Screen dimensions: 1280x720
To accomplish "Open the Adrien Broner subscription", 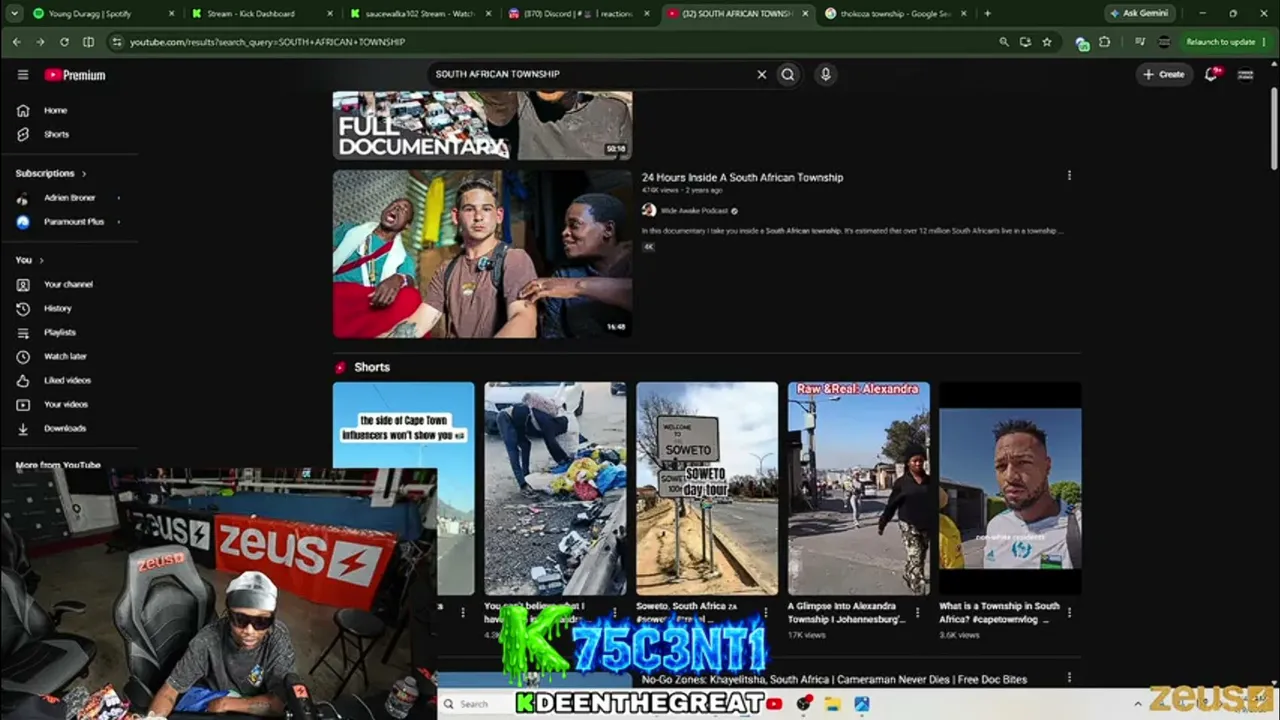I will tap(68, 198).
